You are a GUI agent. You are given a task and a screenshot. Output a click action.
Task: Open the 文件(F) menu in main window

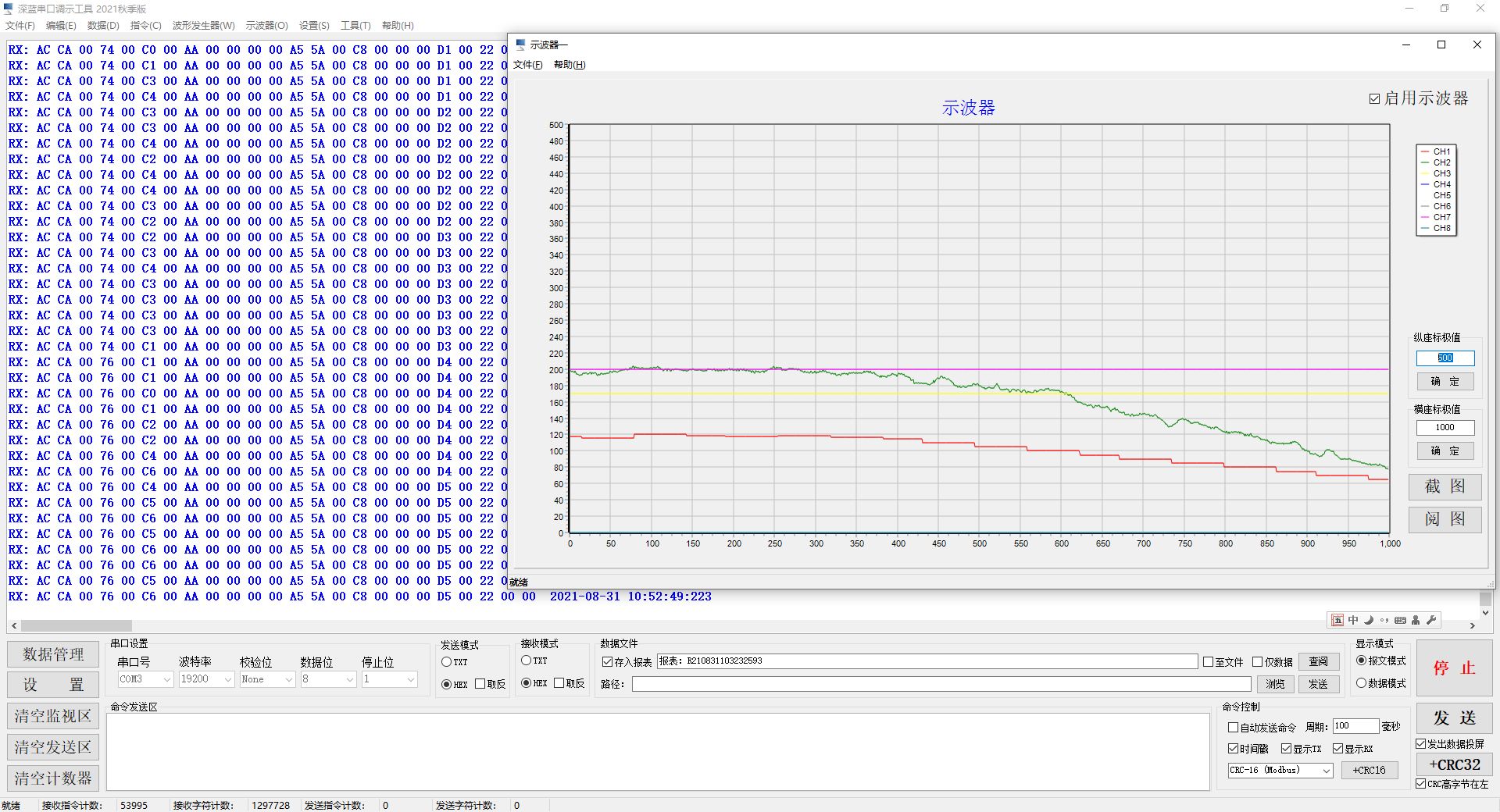click(20, 26)
